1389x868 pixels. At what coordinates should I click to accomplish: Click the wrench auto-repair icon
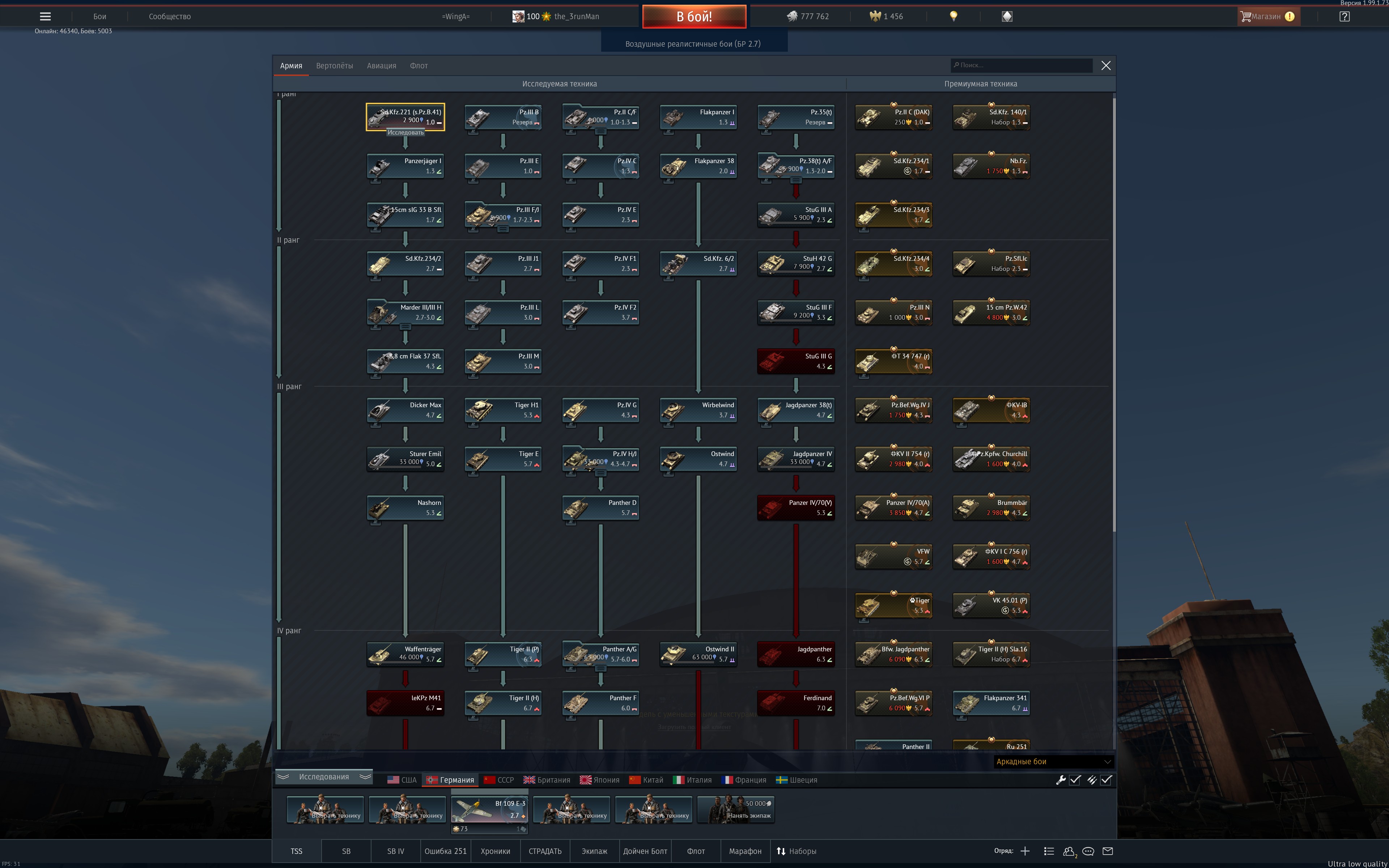click(1061, 780)
